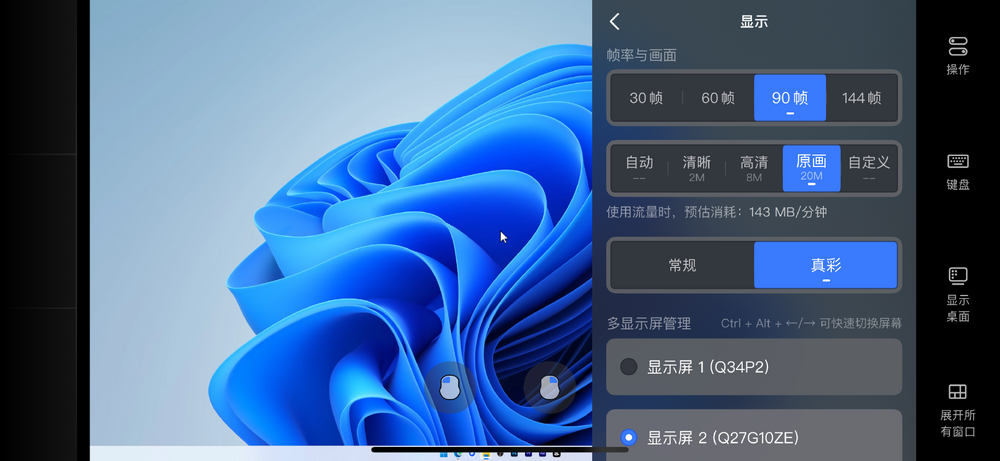Set picture quality to 自动
Screen dimensions: 1000x461
[x=639, y=167]
